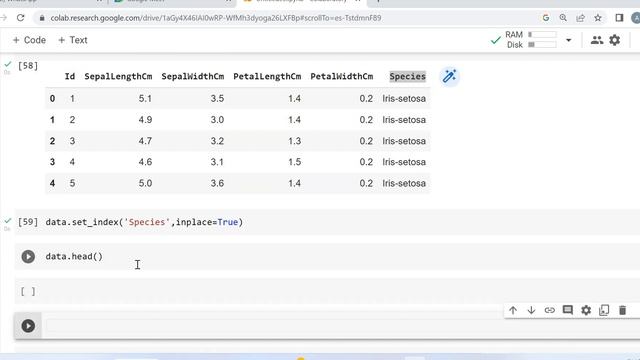
Task: Expand the runtime connection dropdown arrow
Action: (569, 40)
